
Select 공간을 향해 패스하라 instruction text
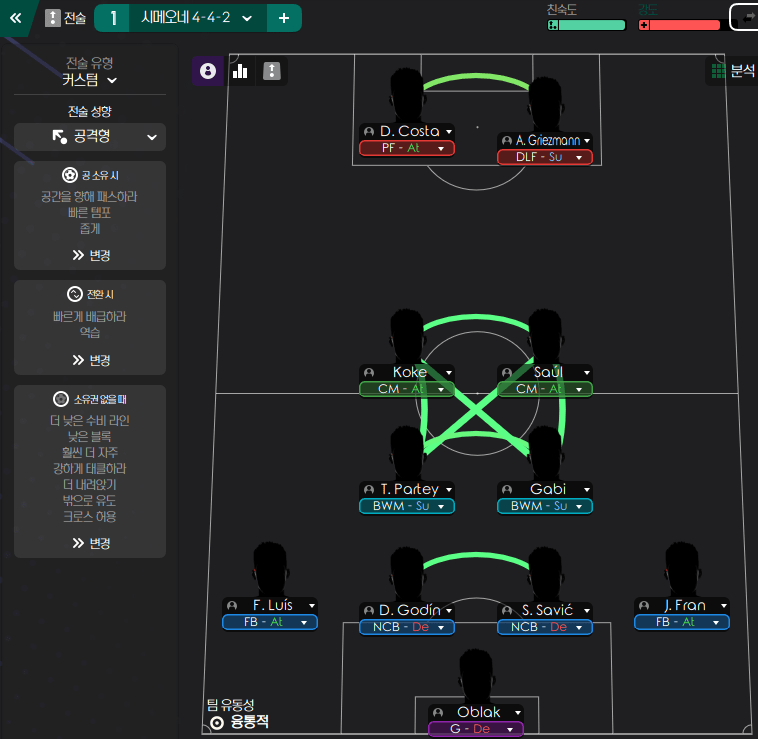pos(89,197)
